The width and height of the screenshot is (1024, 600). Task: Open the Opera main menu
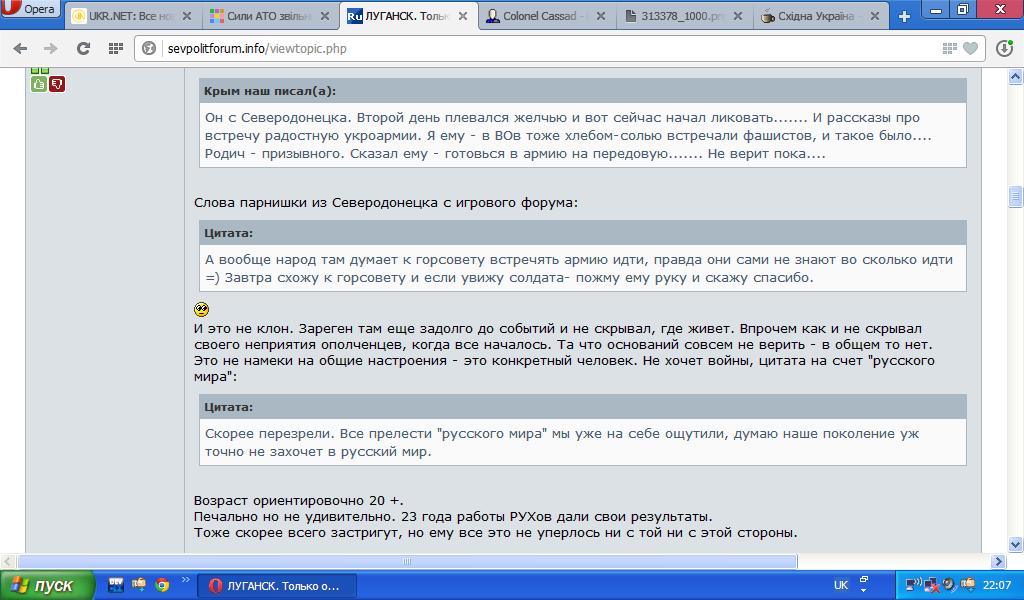pos(30,10)
